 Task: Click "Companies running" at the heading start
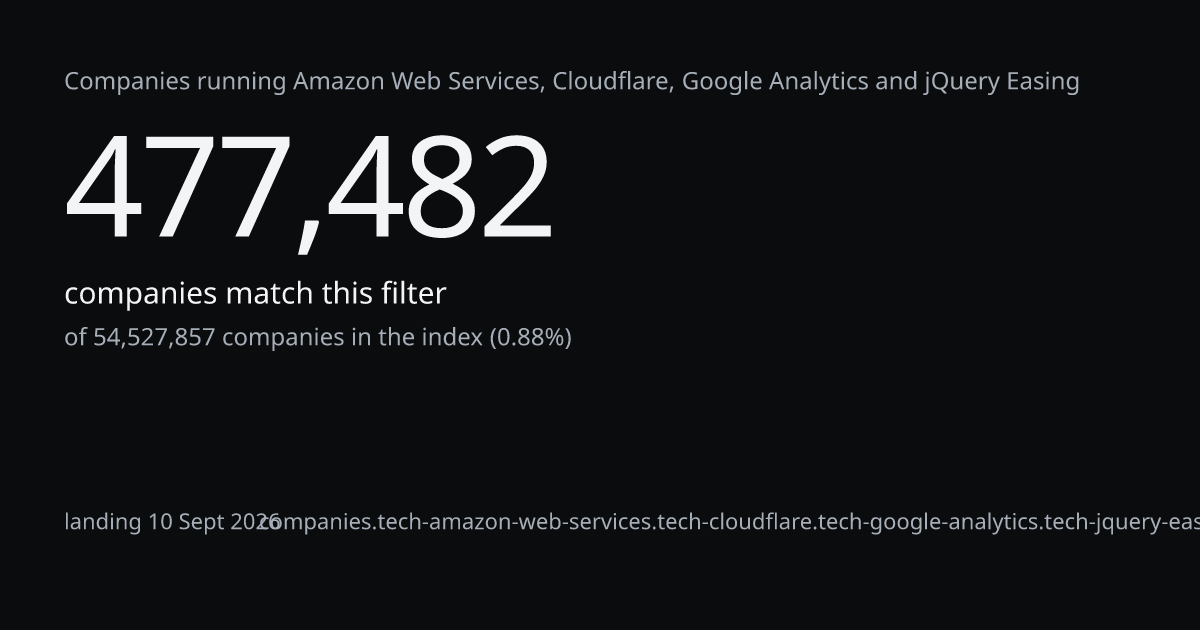[176, 81]
